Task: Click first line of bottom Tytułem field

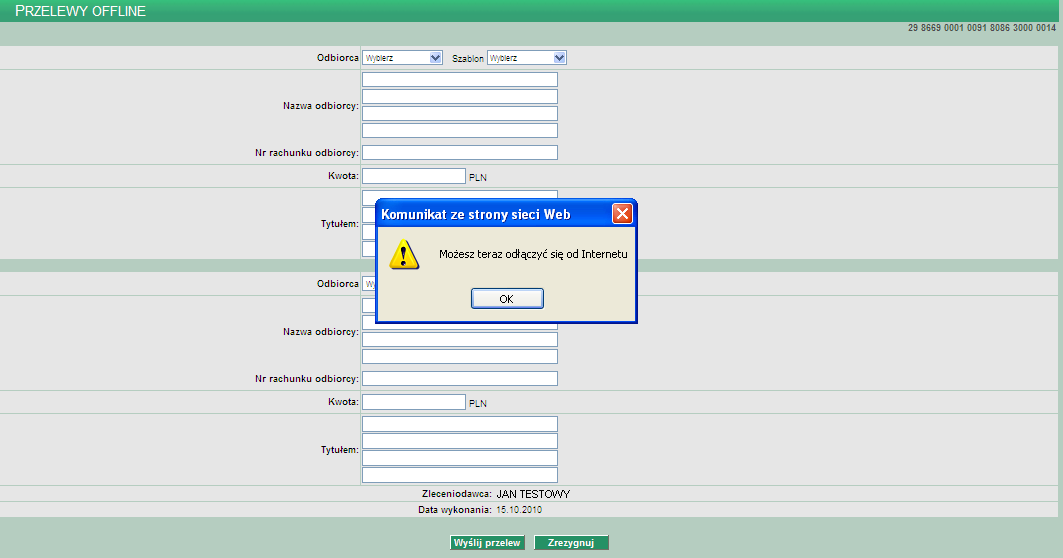Action: point(460,424)
